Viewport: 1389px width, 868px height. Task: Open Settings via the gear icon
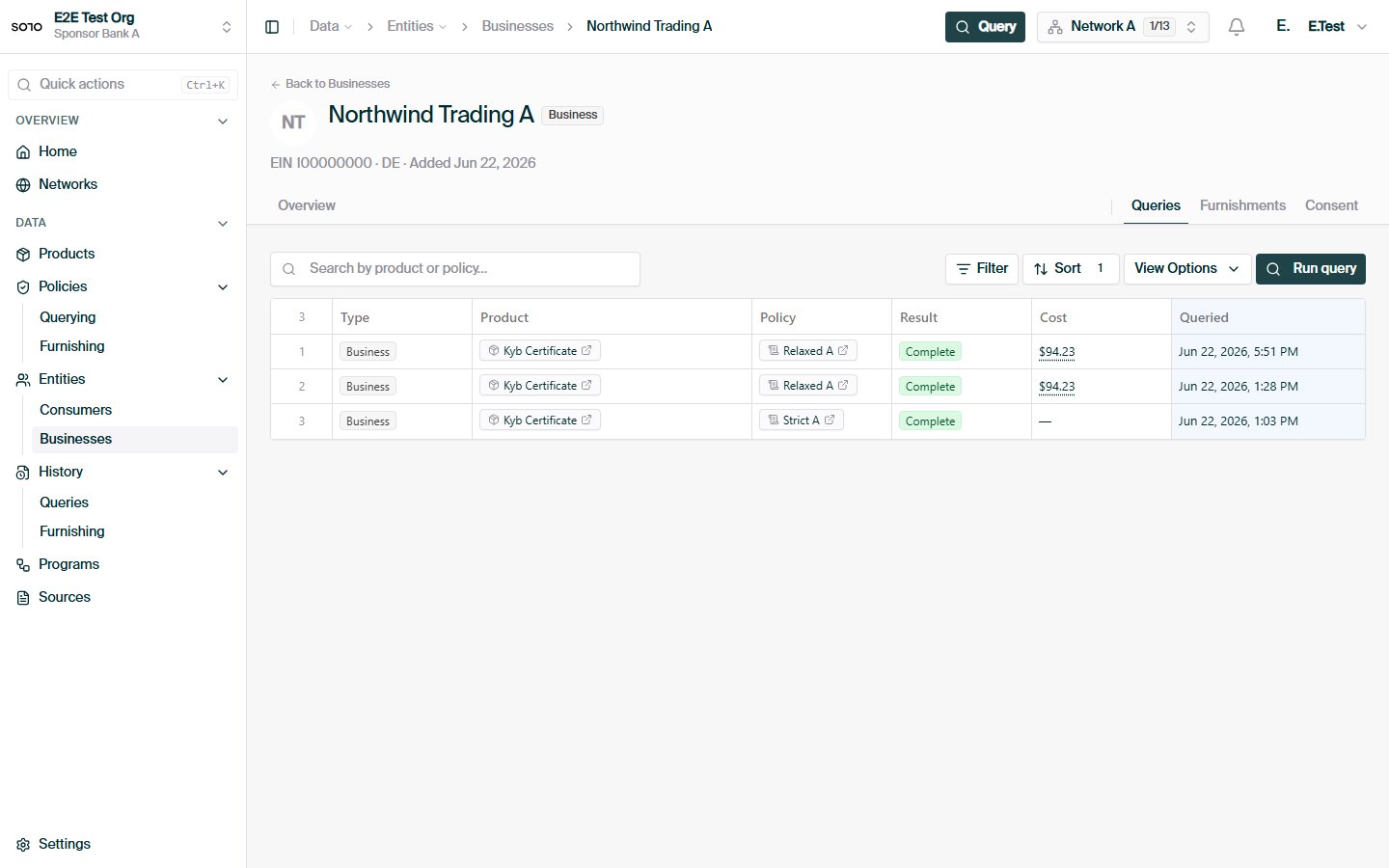(x=23, y=844)
